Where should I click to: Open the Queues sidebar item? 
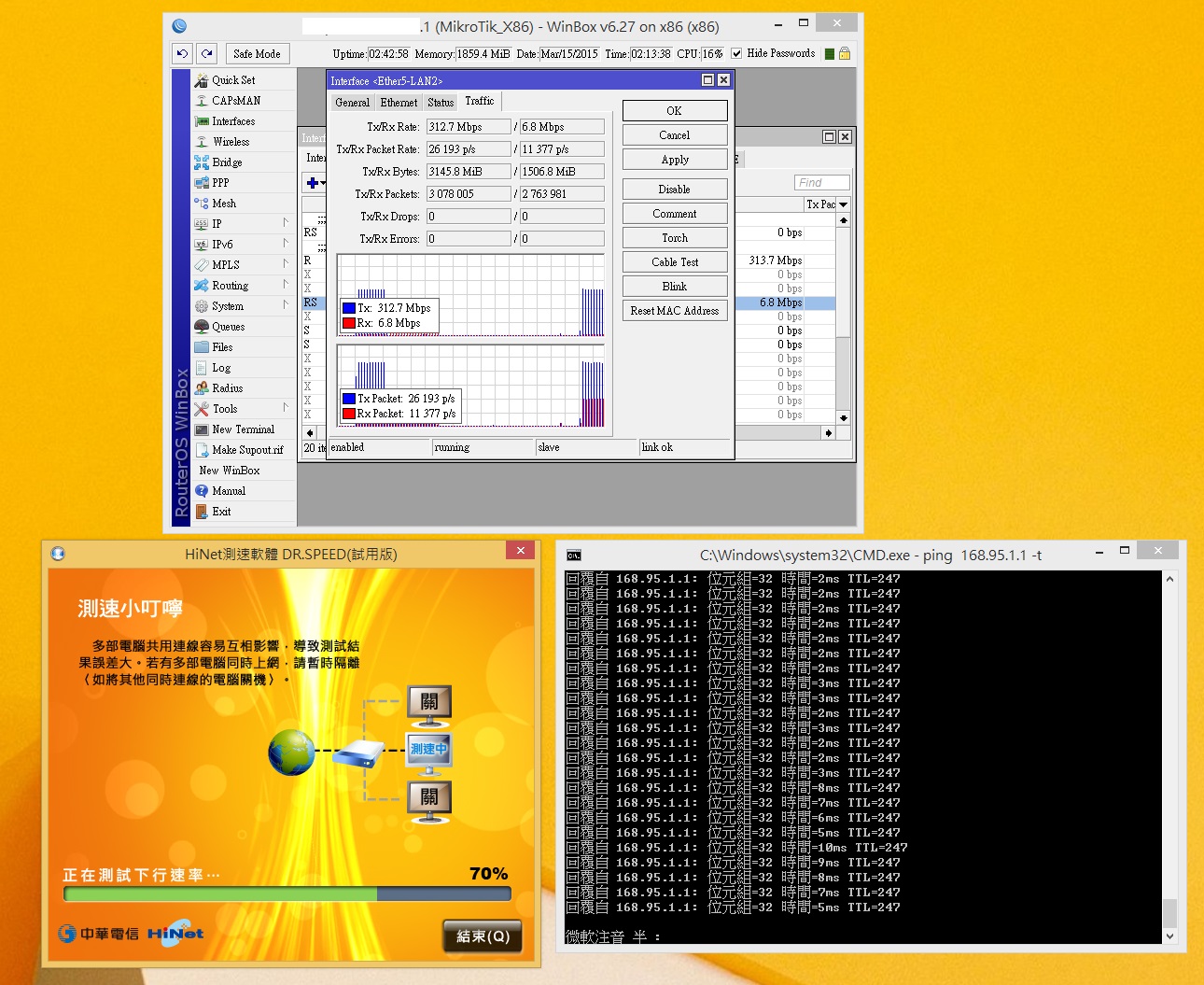[x=244, y=327]
